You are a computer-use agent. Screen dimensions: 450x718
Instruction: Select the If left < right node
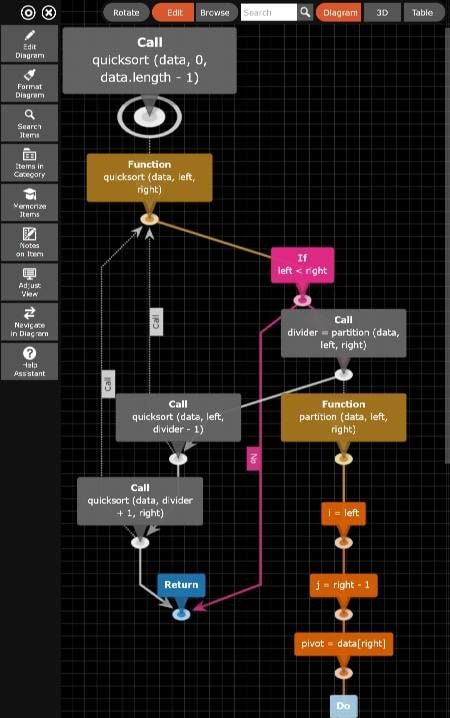[x=302, y=265]
